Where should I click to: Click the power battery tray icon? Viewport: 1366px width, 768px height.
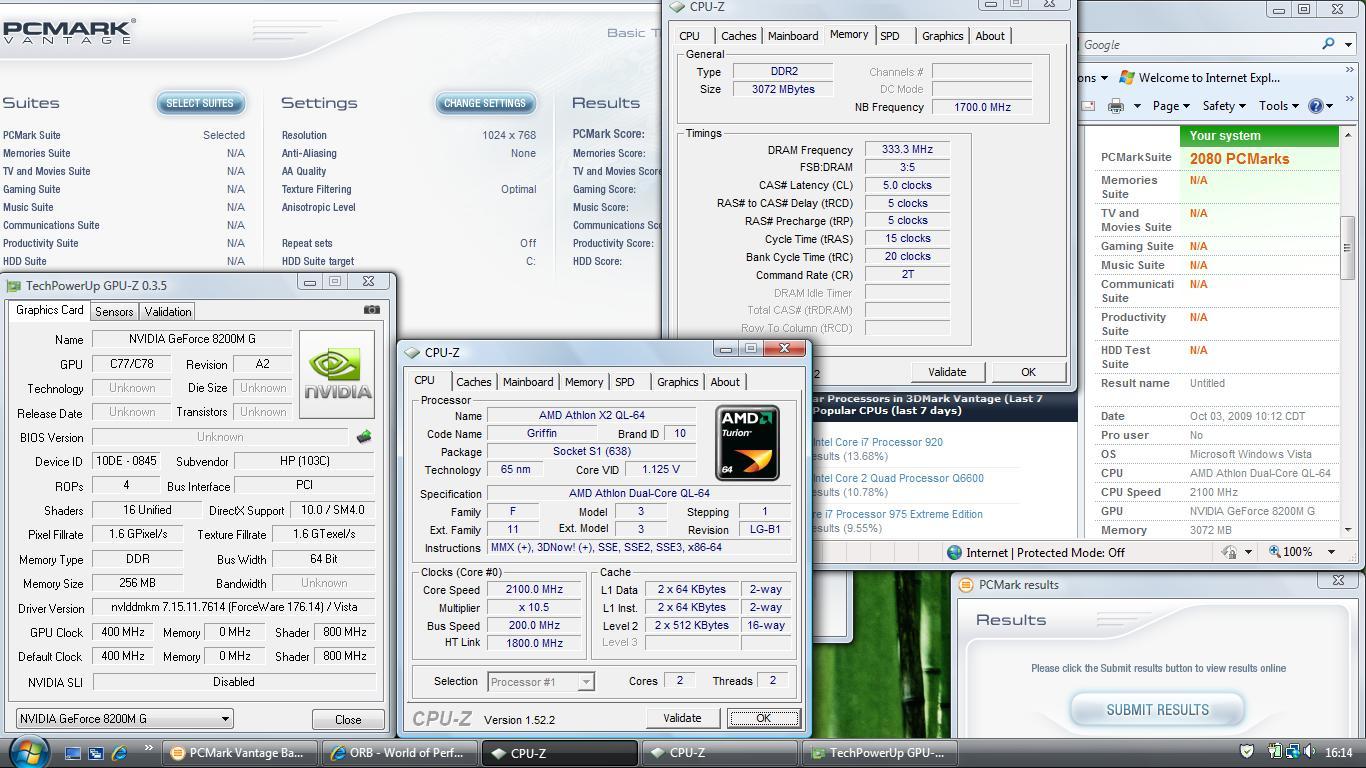point(1275,752)
